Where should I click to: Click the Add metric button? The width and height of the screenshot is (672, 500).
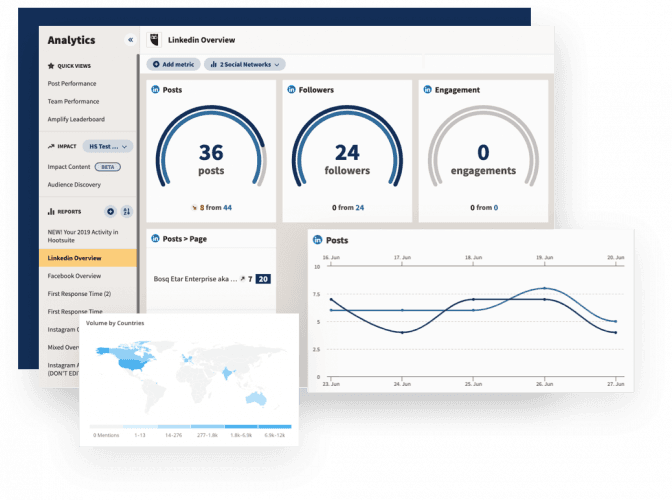tap(174, 64)
